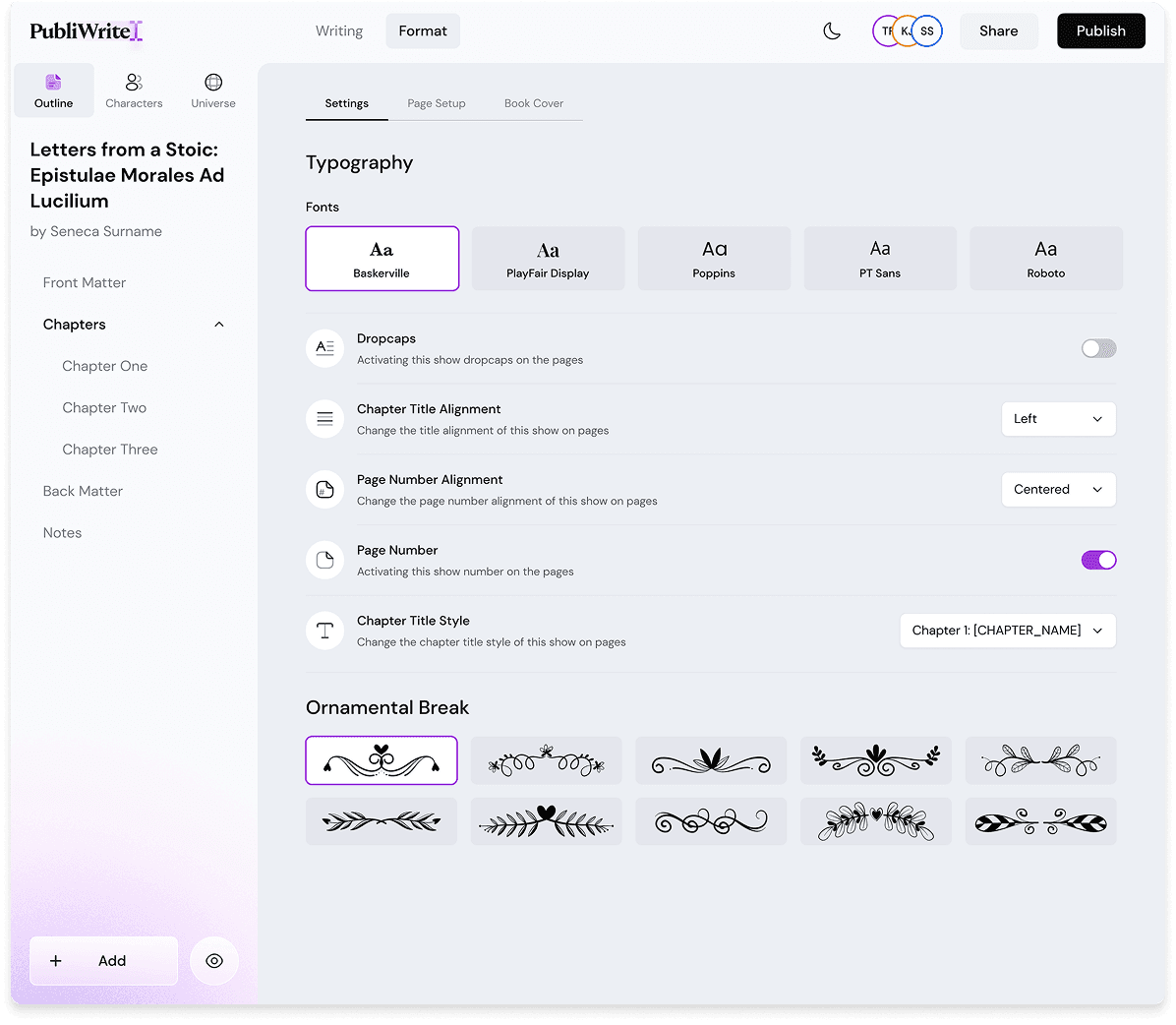Open Page Number Alignment dropdown
This screenshot has height=1025, width=1176.
1058,490
